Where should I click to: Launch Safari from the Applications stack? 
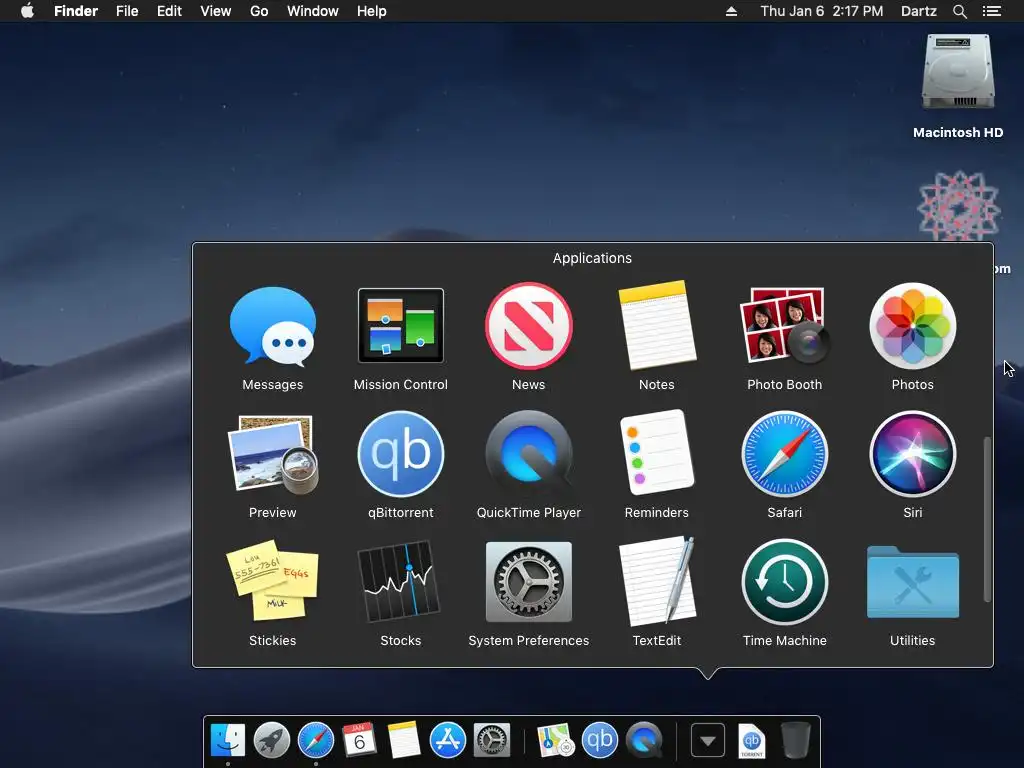pyautogui.click(x=784, y=454)
